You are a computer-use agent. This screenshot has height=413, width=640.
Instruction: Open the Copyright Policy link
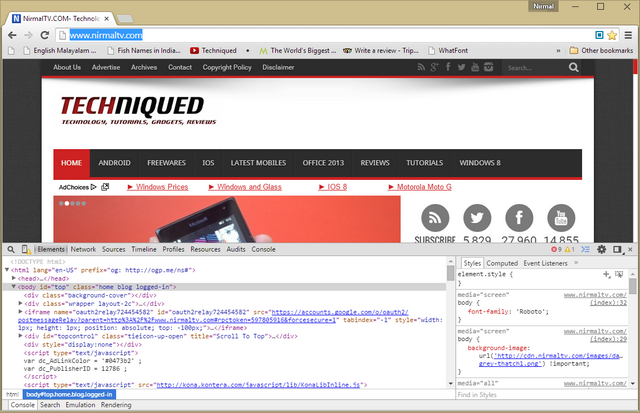[227, 67]
